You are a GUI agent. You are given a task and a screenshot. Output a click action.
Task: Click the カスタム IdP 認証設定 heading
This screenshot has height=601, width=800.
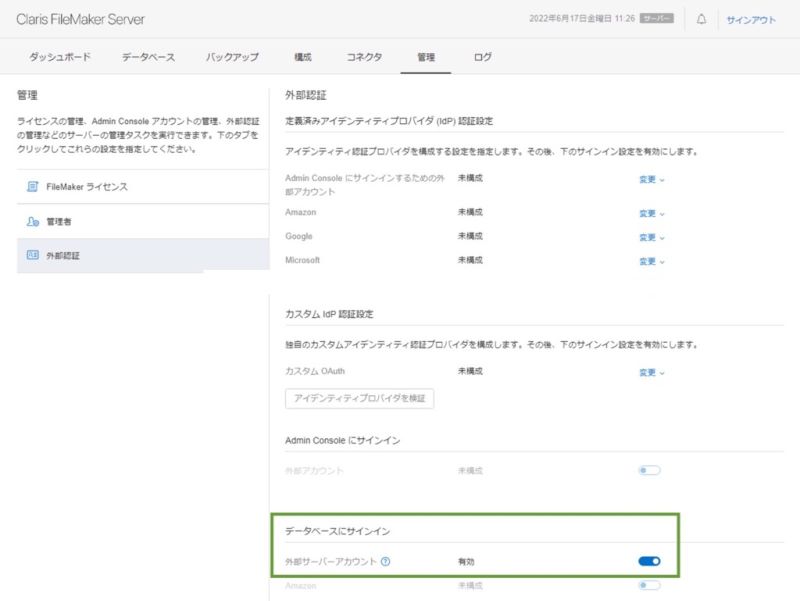(x=329, y=314)
